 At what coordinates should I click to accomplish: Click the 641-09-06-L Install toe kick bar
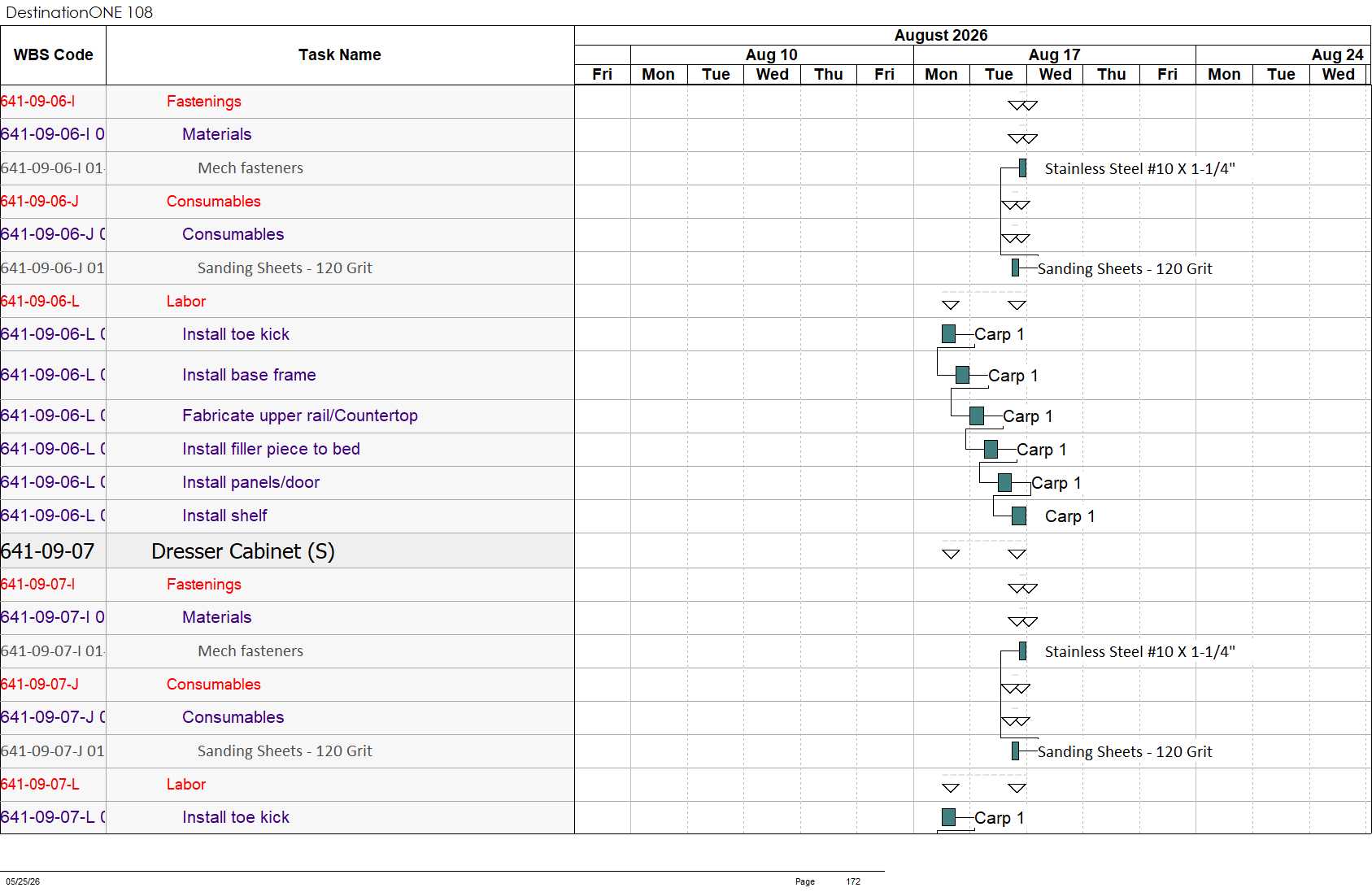click(948, 333)
